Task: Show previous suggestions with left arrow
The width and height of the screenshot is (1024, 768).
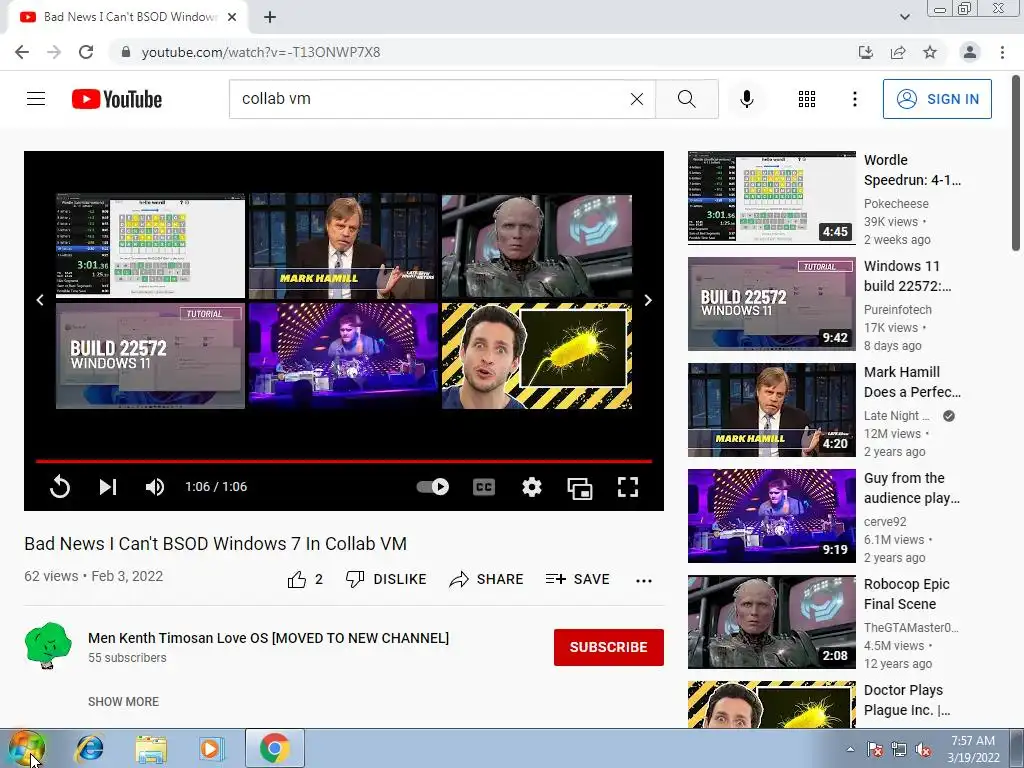Action: (40, 300)
